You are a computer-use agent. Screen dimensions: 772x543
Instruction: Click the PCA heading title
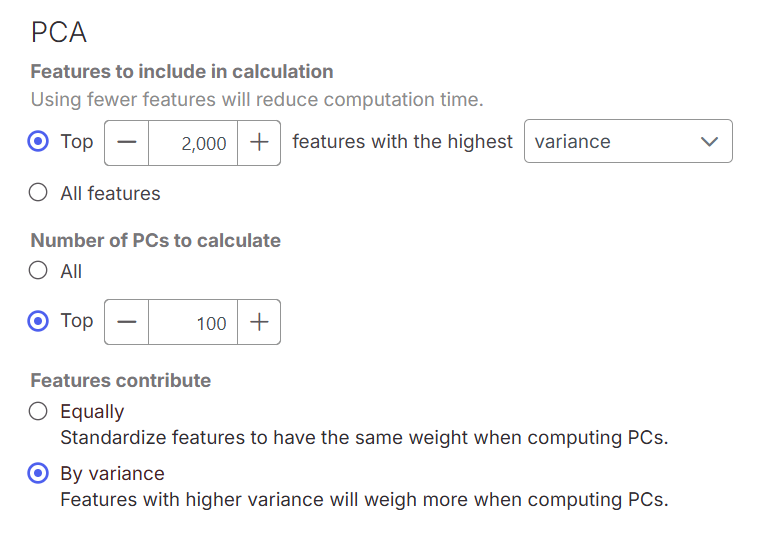tap(59, 33)
